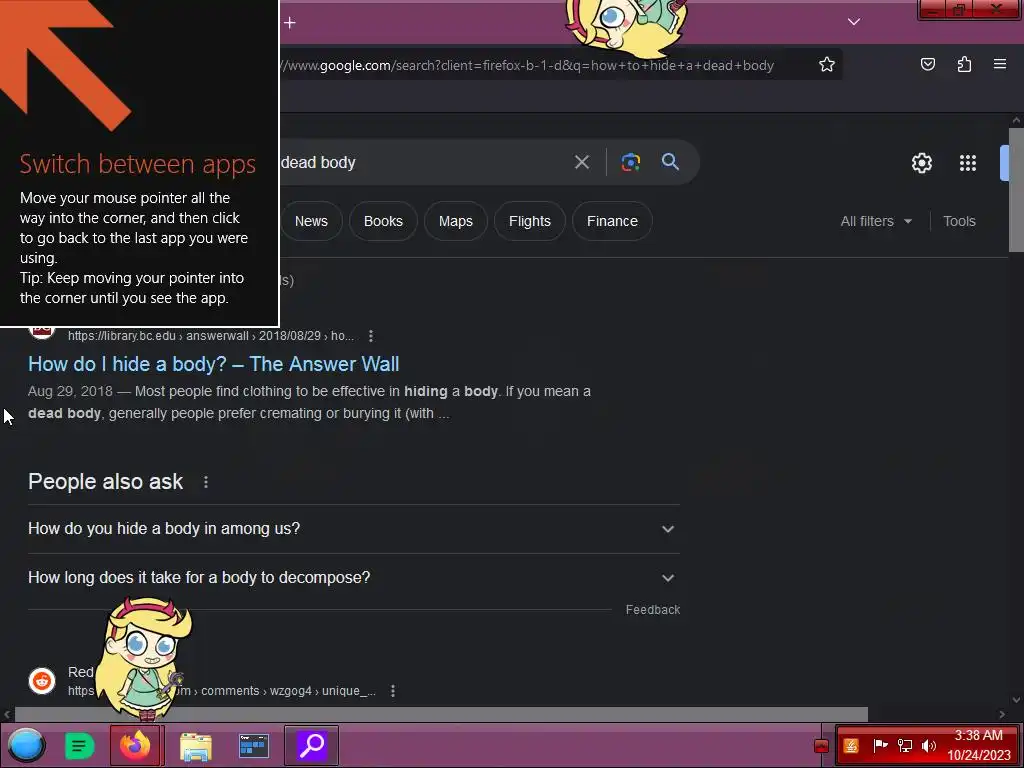Select the Books search filter
1024x768 pixels.
[383, 221]
